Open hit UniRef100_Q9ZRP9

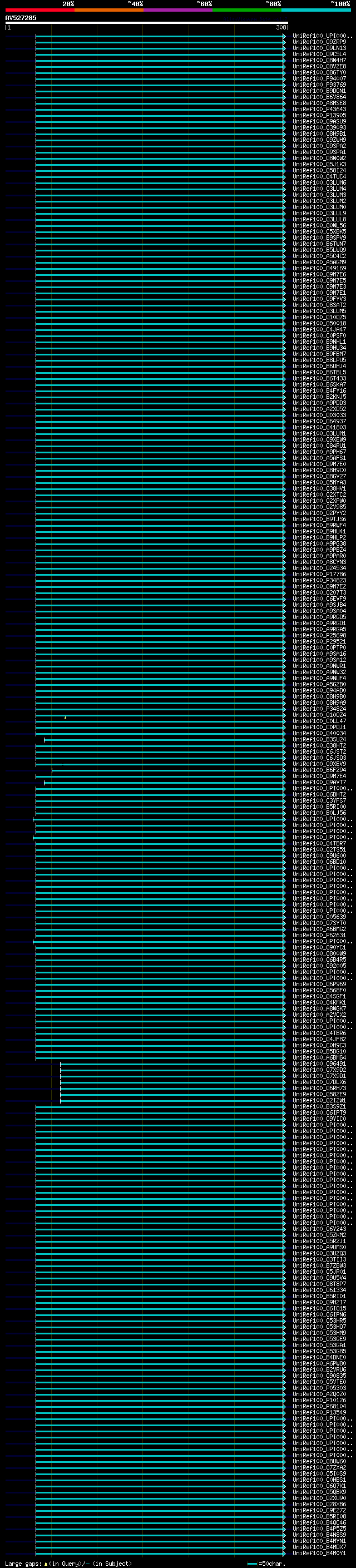click(x=319, y=42)
